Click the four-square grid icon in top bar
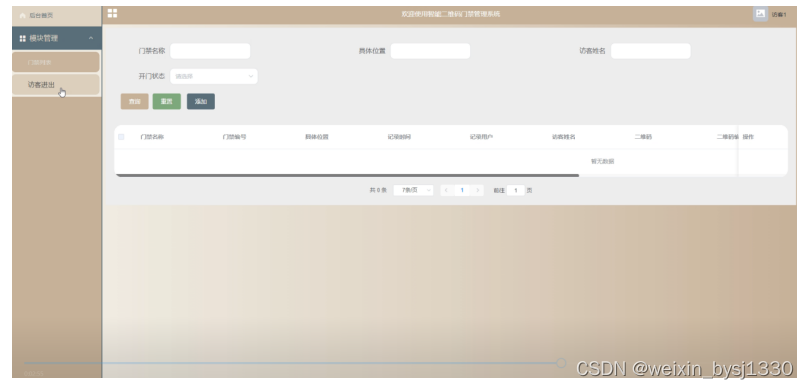Image resolution: width=809 pixels, height=389 pixels. [112, 13]
